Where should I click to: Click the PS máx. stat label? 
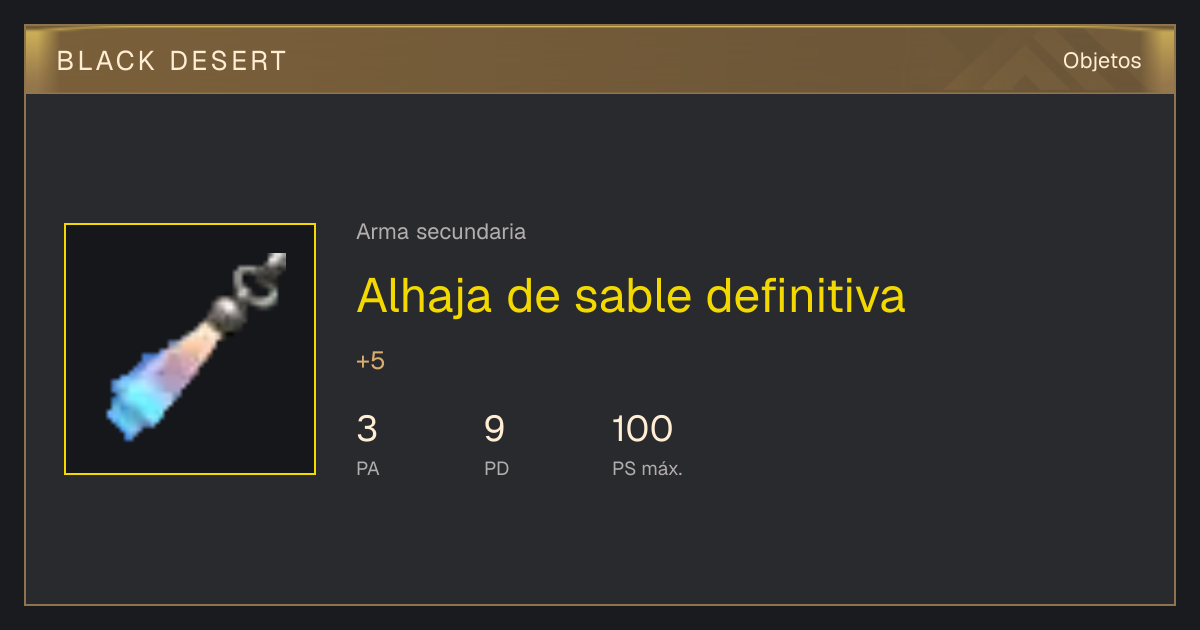[x=647, y=469]
